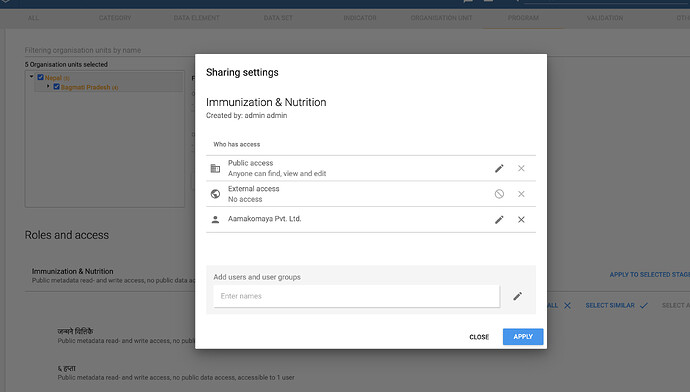Switch to the Data Element tab
This screenshot has height=392, width=690.
point(196,18)
